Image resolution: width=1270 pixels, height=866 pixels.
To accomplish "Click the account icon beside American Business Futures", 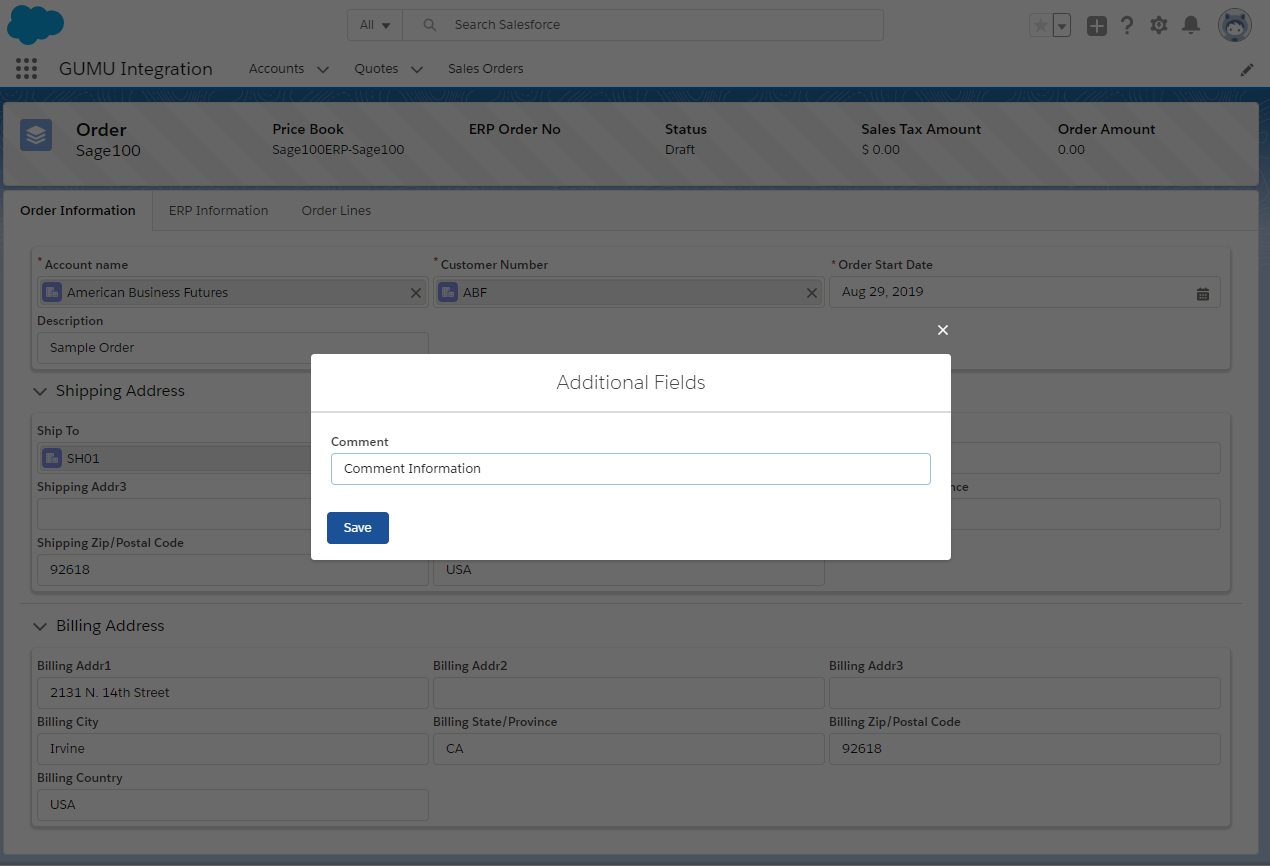I will pyautogui.click(x=52, y=293).
